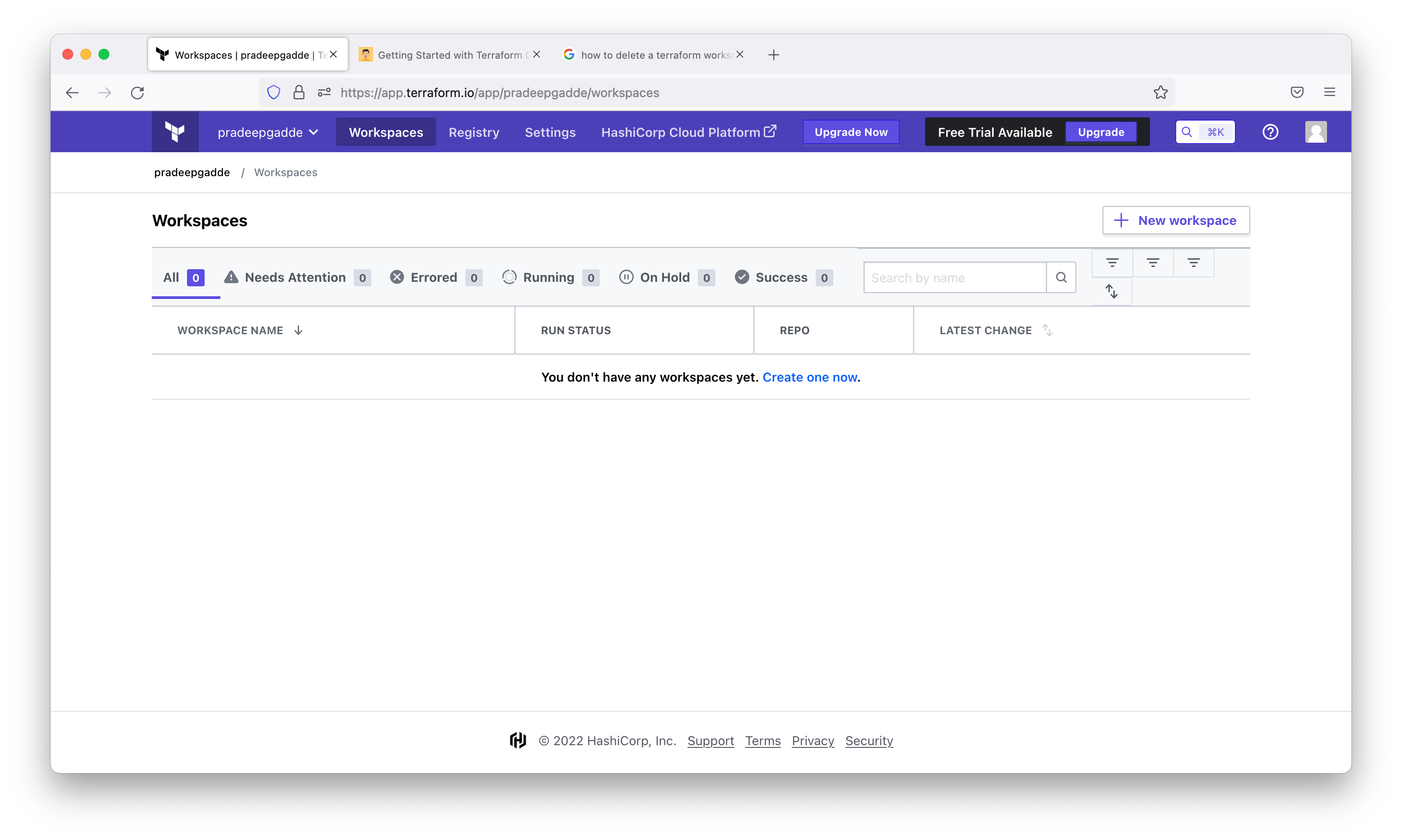Click the rightmost filter icon of three
The width and height of the screenshot is (1402, 840).
click(x=1194, y=263)
